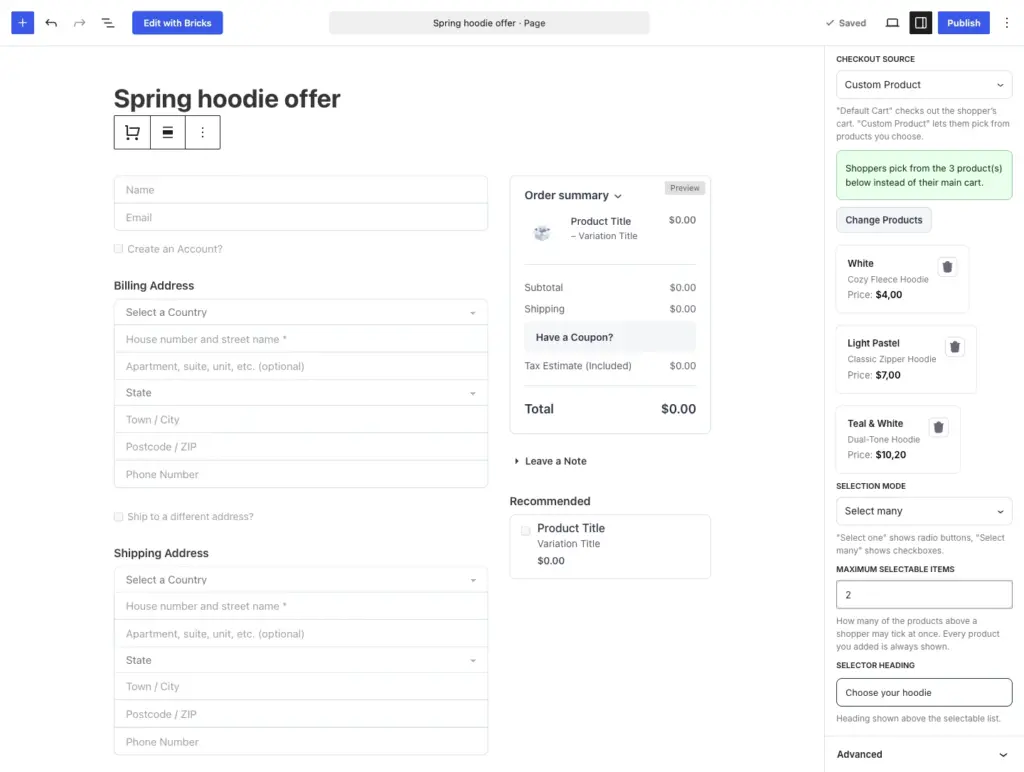This screenshot has height=772, width=1024.
Task: Click the Dual-Tone Hoodie product name
Action: 884,440
